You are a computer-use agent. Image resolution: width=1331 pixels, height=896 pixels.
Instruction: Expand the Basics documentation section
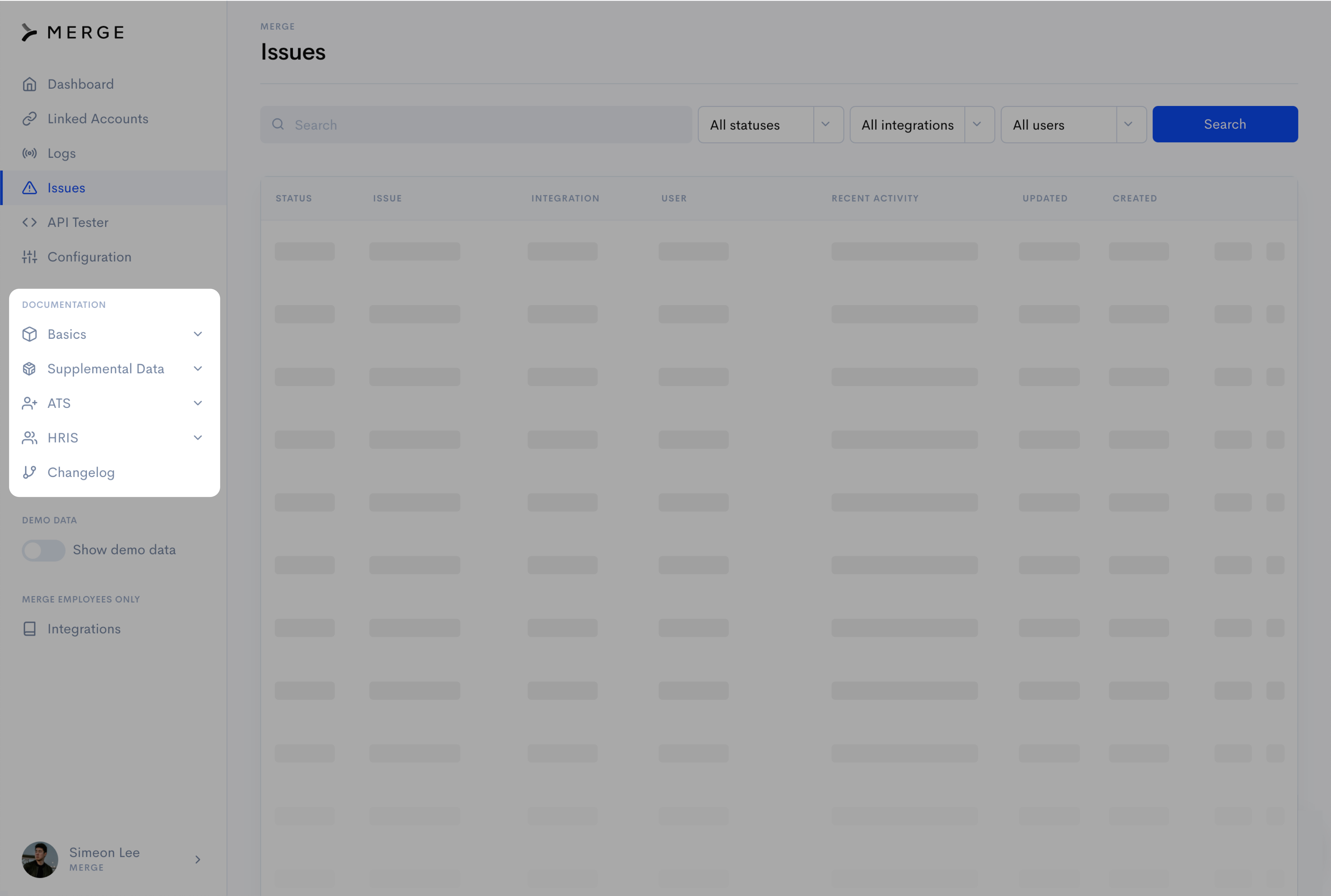198,334
